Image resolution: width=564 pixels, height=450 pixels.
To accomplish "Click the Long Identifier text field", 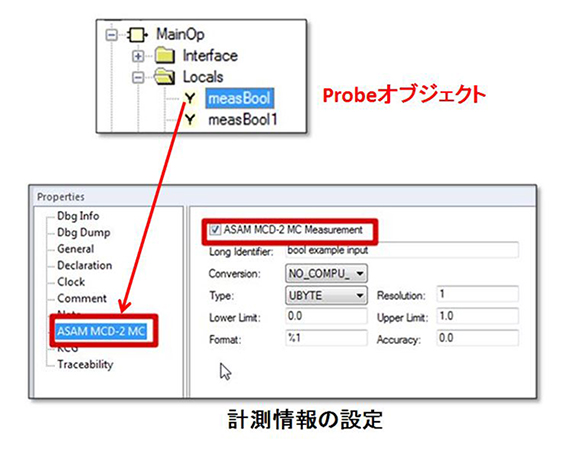I will pyautogui.click(x=402, y=250).
